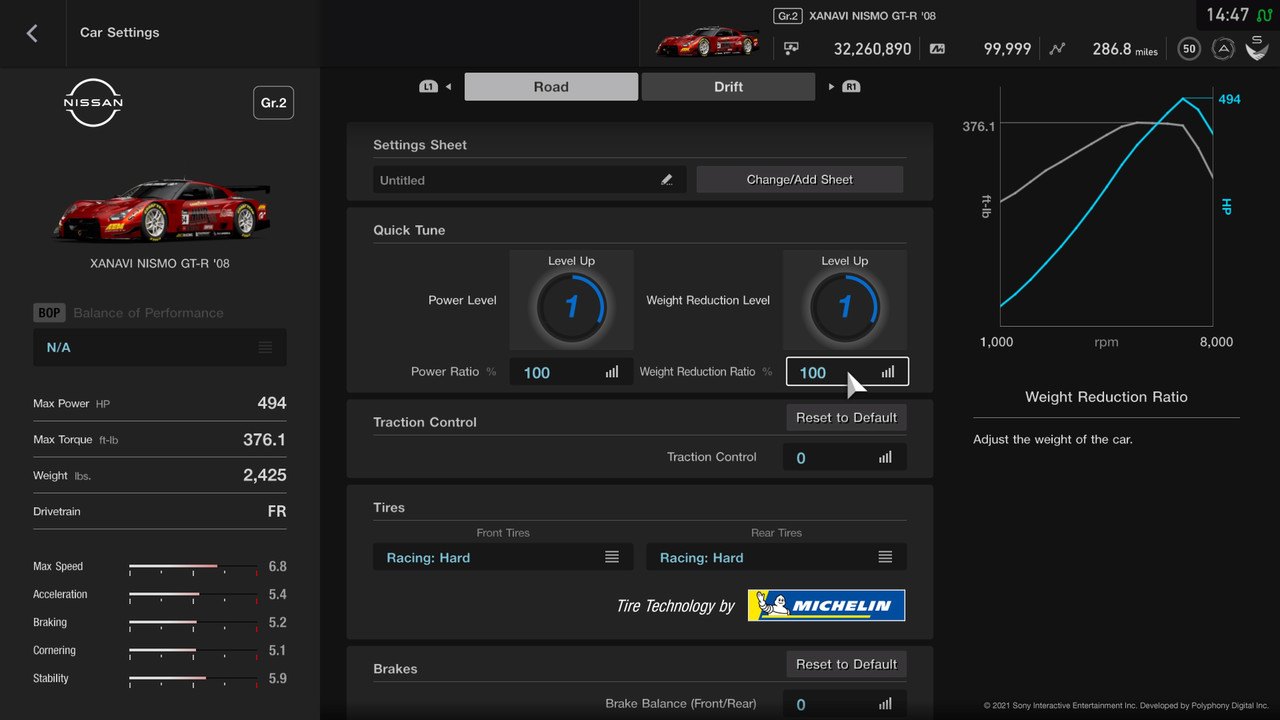The height and width of the screenshot is (720, 1280).
Task: Adjust the Brake Balance (Front/Rear) value
Action: click(x=845, y=704)
